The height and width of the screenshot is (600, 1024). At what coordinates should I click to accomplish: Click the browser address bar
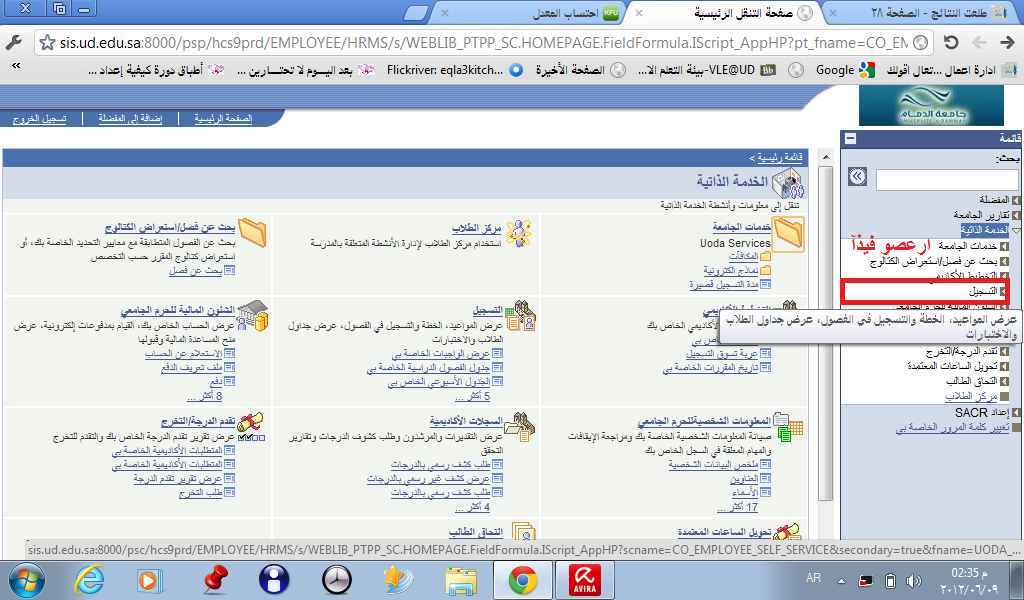(x=483, y=43)
